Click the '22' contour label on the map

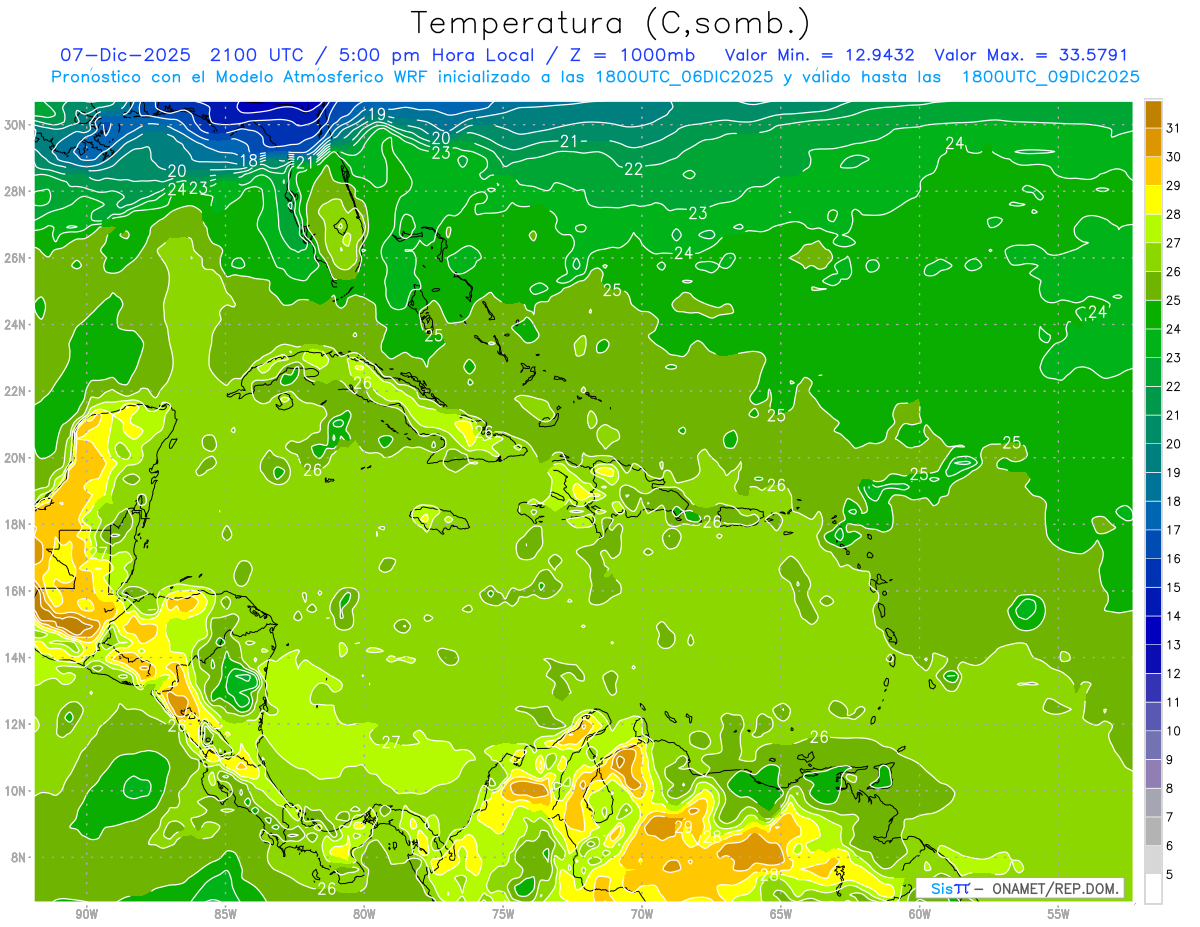pyautogui.click(x=633, y=169)
